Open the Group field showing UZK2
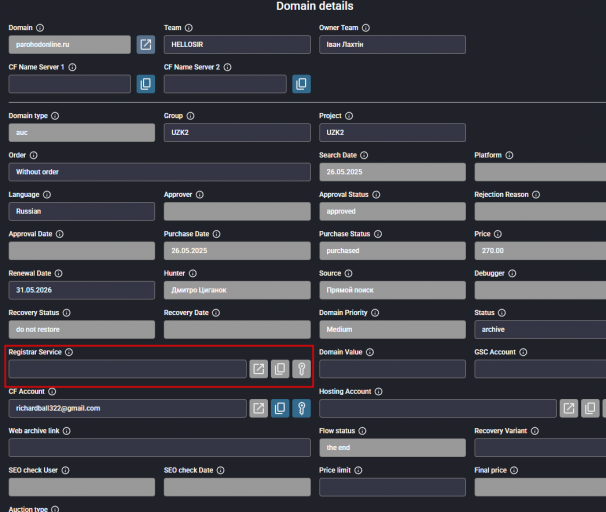This screenshot has width=606, height=512. (237, 133)
